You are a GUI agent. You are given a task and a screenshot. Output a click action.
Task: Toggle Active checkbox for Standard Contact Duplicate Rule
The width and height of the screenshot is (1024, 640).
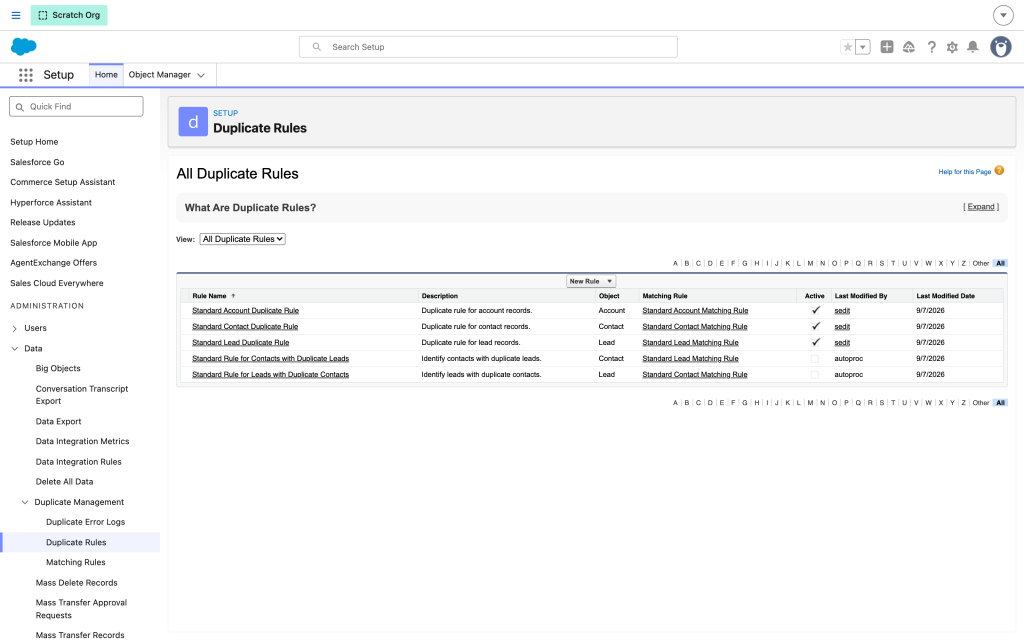[x=815, y=327]
